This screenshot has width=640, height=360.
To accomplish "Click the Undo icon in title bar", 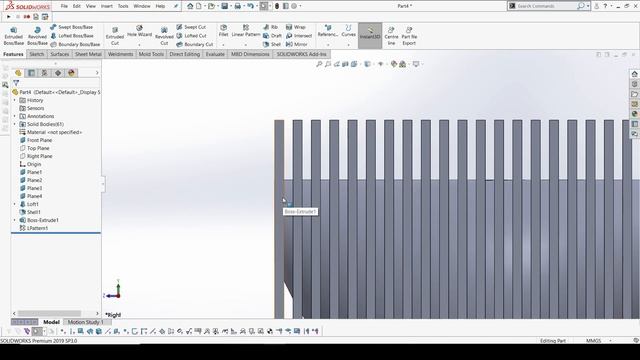I will [x=251, y=6].
